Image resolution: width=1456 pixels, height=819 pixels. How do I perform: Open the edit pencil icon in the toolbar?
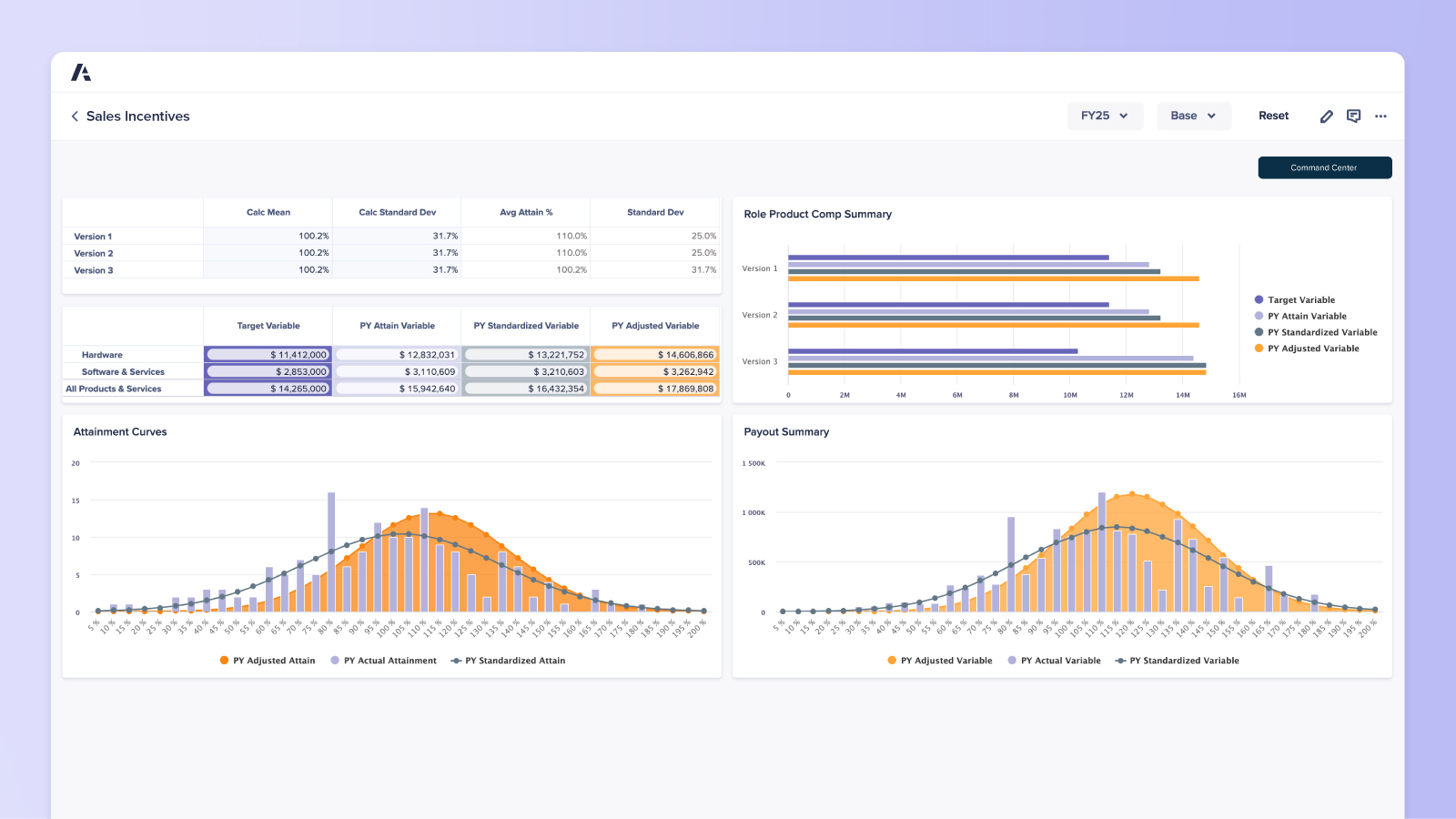tap(1326, 116)
